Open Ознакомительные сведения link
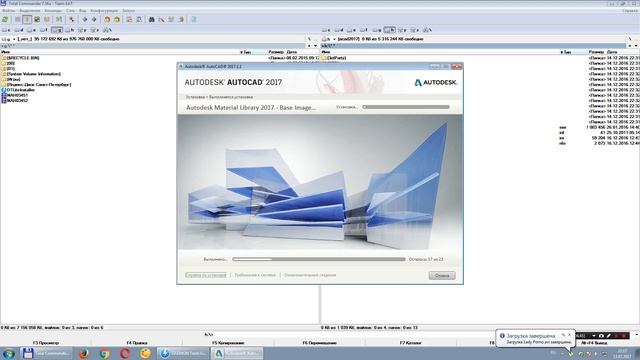This screenshot has height=360, width=640. click(310, 275)
